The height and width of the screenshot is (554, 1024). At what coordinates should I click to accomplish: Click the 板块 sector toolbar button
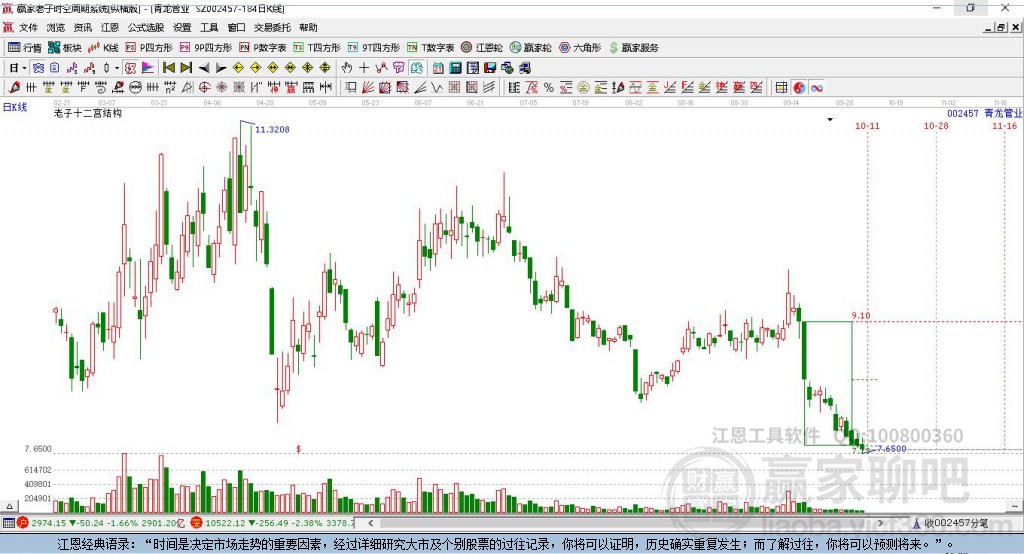coord(64,48)
